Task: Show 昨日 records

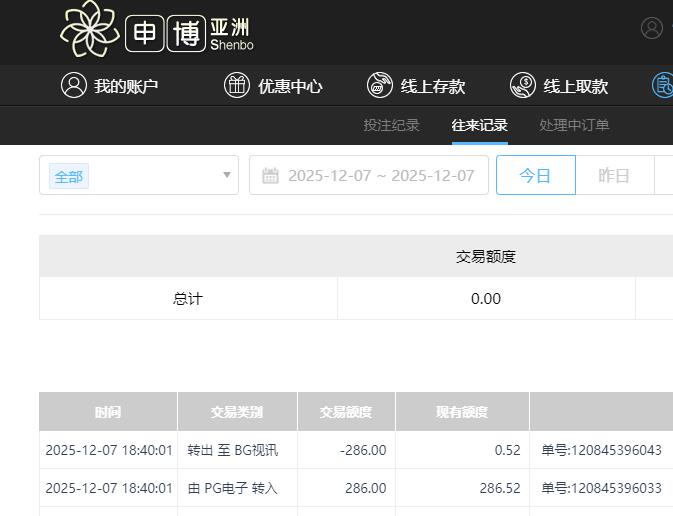Action: pos(614,176)
